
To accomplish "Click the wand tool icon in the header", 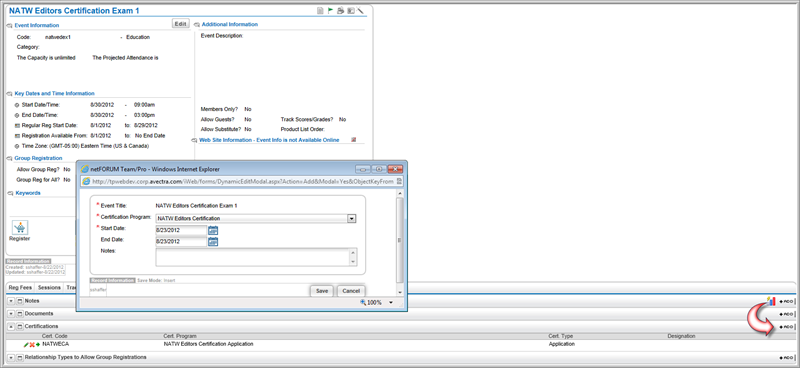I will [360, 11].
